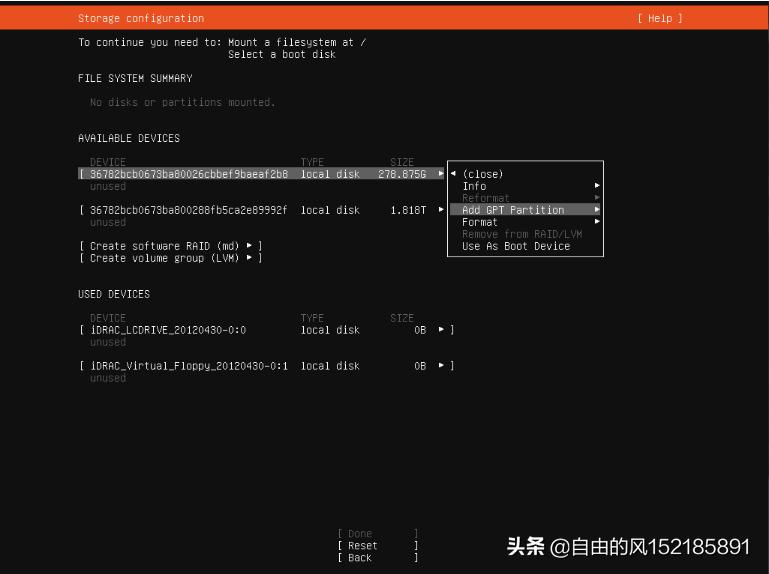
Task: Select Use As Boot Device
Action: click(516, 246)
